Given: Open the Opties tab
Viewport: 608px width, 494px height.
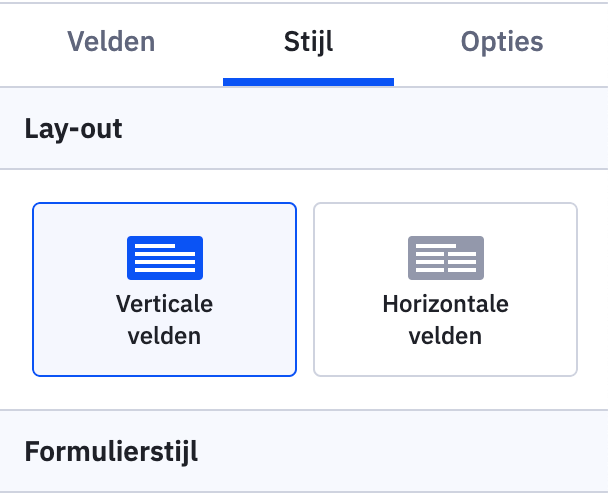Looking at the screenshot, I should pyautogui.click(x=502, y=41).
